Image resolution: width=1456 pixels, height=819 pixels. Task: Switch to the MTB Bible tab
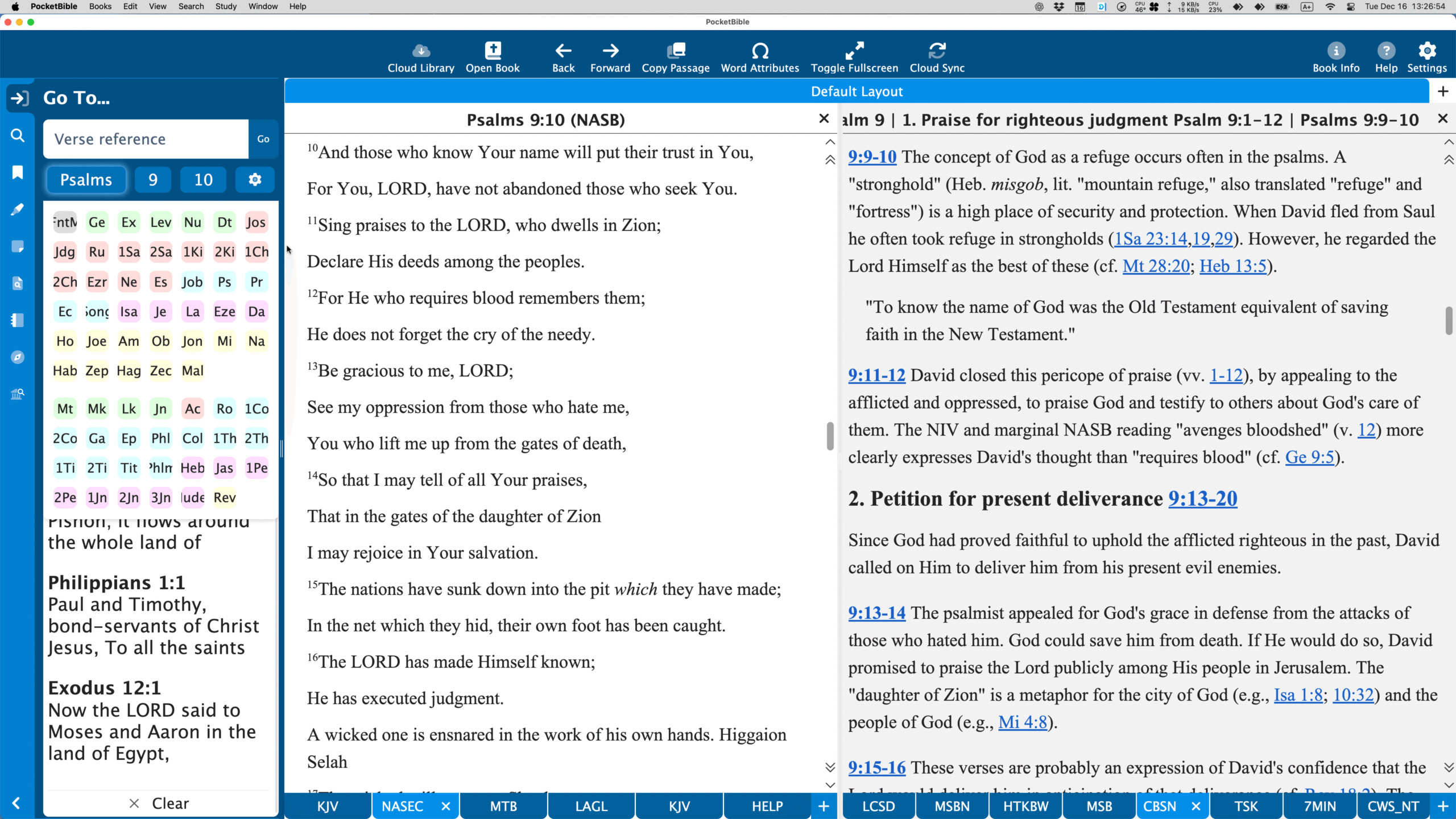click(503, 806)
